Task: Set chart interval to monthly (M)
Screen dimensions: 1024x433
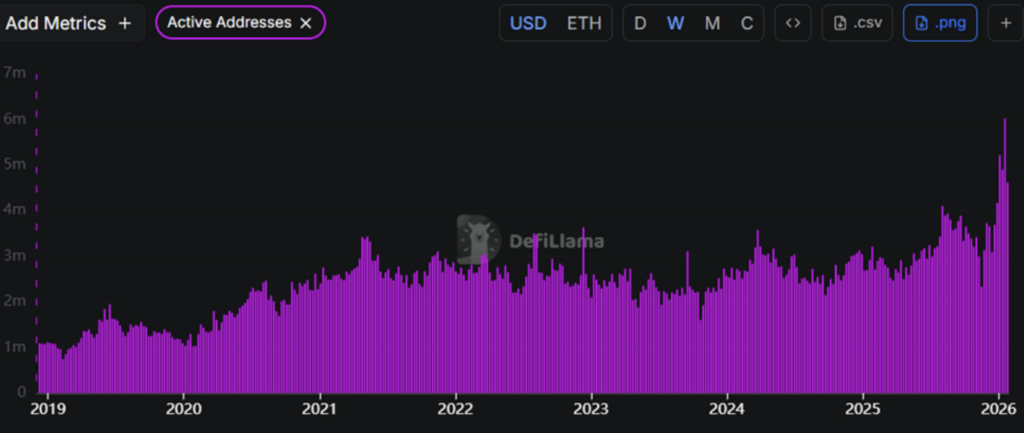Action: point(712,24)
